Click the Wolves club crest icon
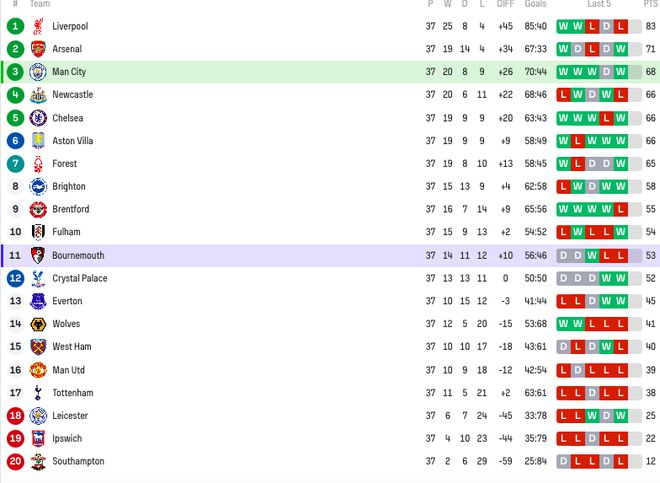Screen dimensions: 660x483 click(x=38, y=324)
